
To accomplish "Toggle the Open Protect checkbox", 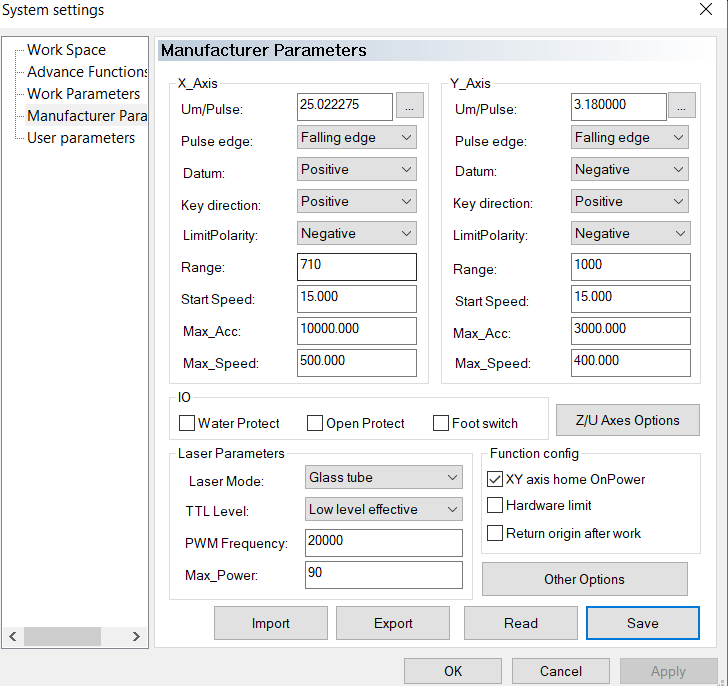I will click(315, 423).
